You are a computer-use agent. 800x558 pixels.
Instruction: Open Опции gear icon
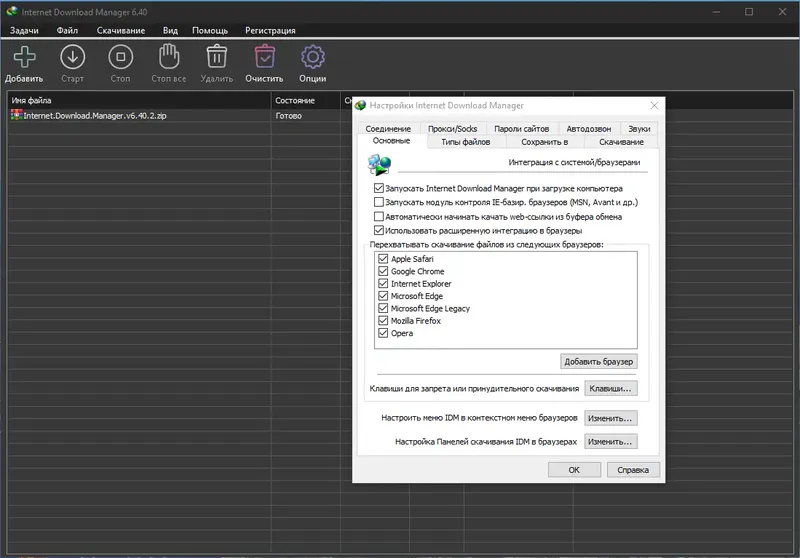313,57
